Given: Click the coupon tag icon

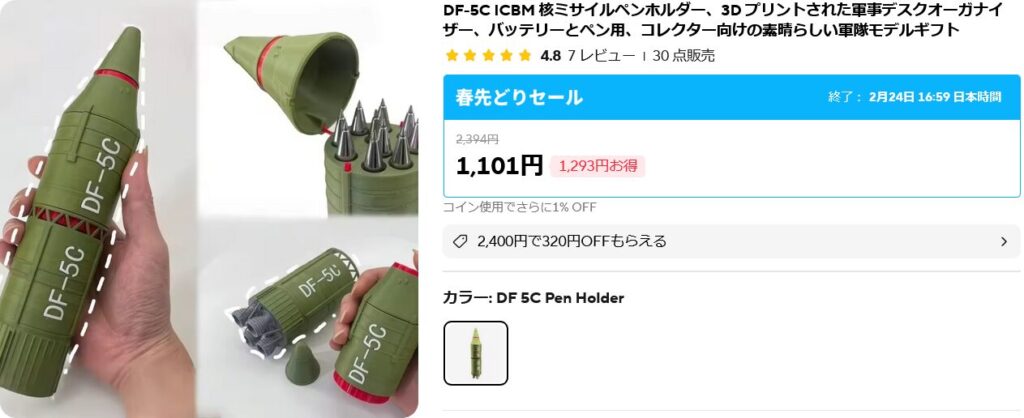Looking at the screenshot, I should click(460, 242).
